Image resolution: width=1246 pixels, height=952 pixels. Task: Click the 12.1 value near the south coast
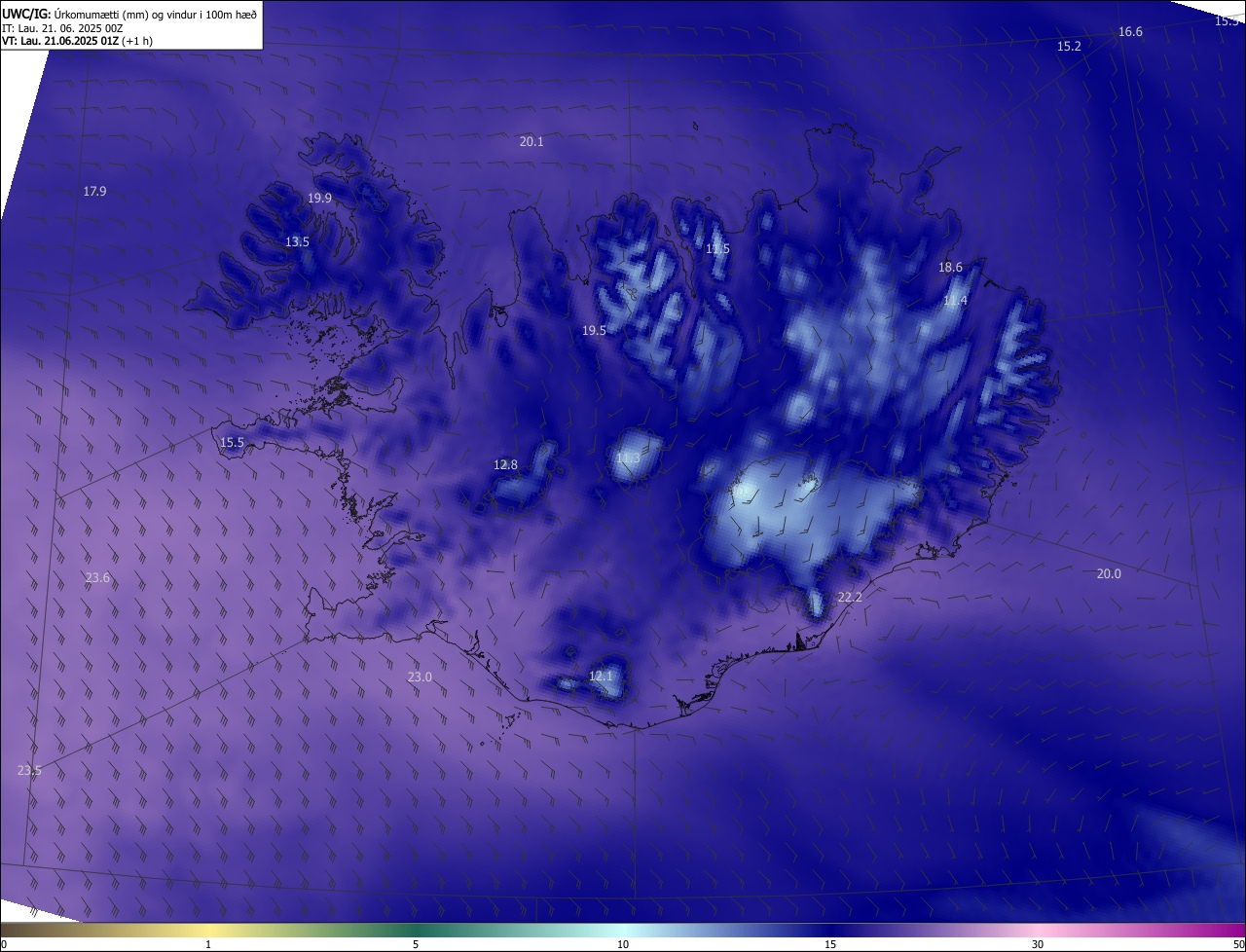point(601,677)
